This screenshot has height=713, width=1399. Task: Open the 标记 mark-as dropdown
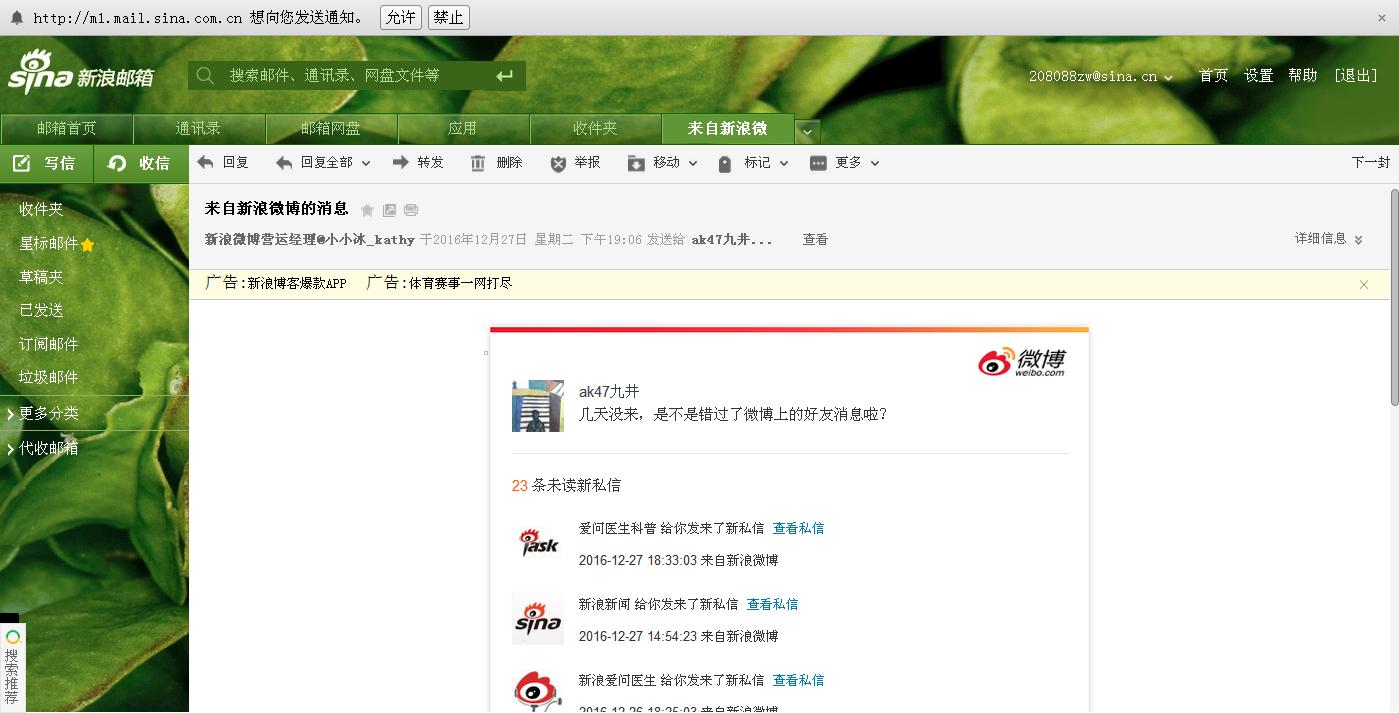pos(753,163)
